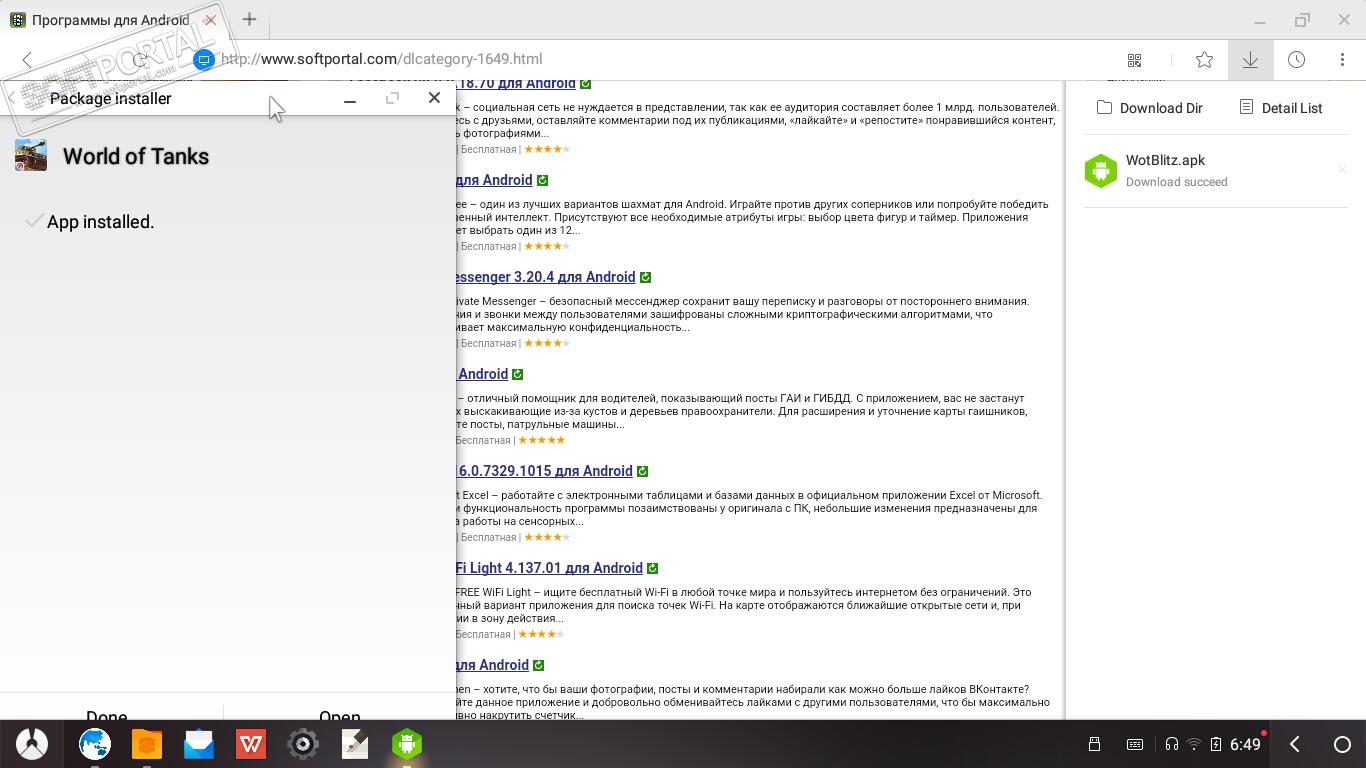Open Settings gear in the taskbar
Screen dimensions: 1366x768
(x=303, y=744)
